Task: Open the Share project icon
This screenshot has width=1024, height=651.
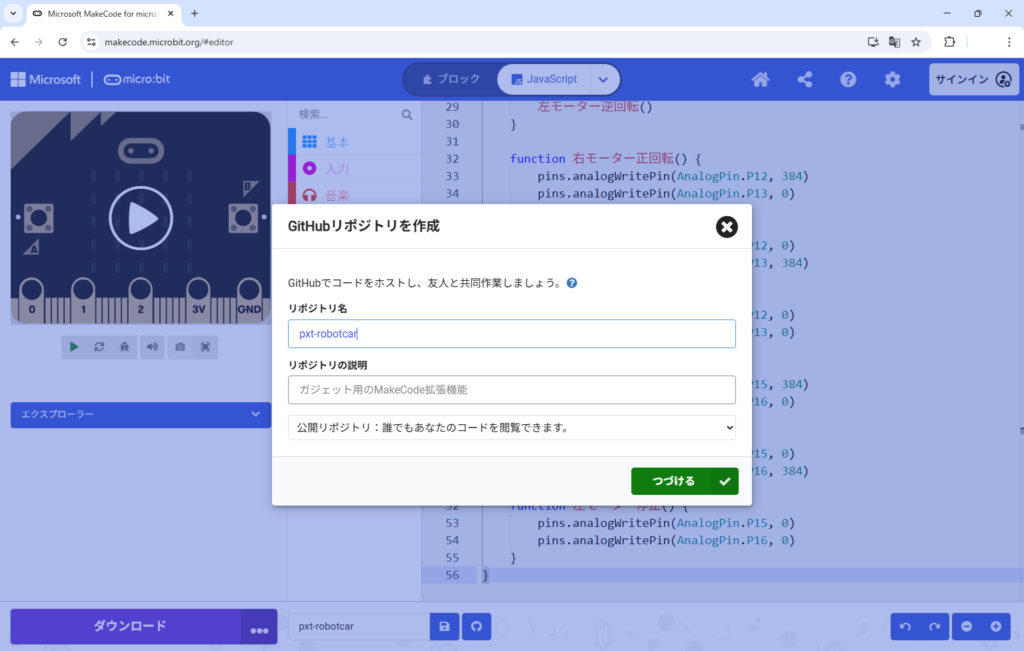Action: click(805, 80)
